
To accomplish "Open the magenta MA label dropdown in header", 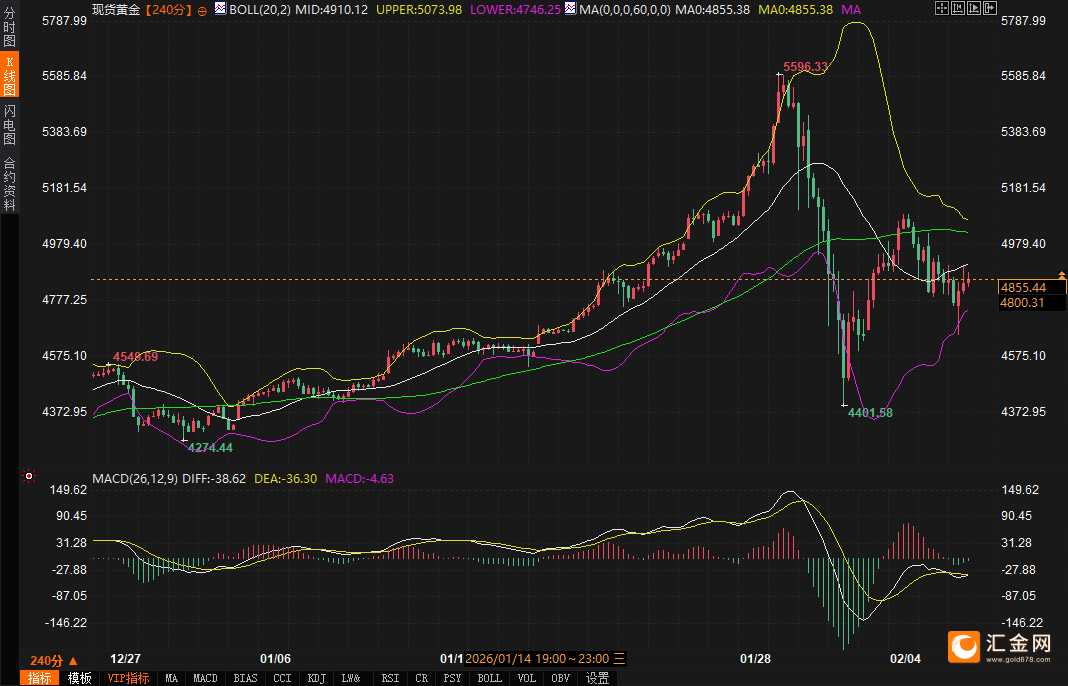I will click(x=851, y=10).
